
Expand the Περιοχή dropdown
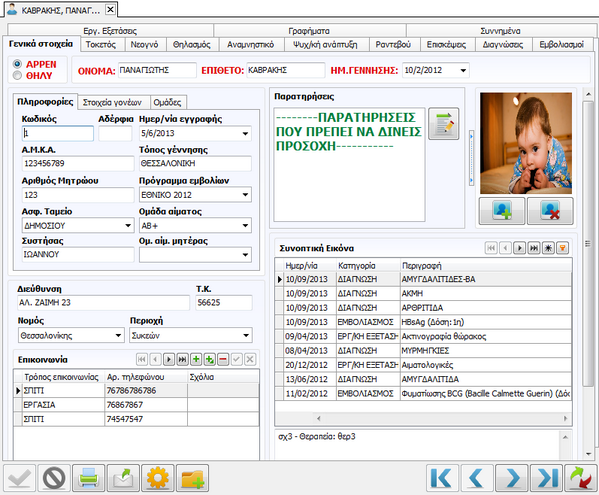coord(246,335)
